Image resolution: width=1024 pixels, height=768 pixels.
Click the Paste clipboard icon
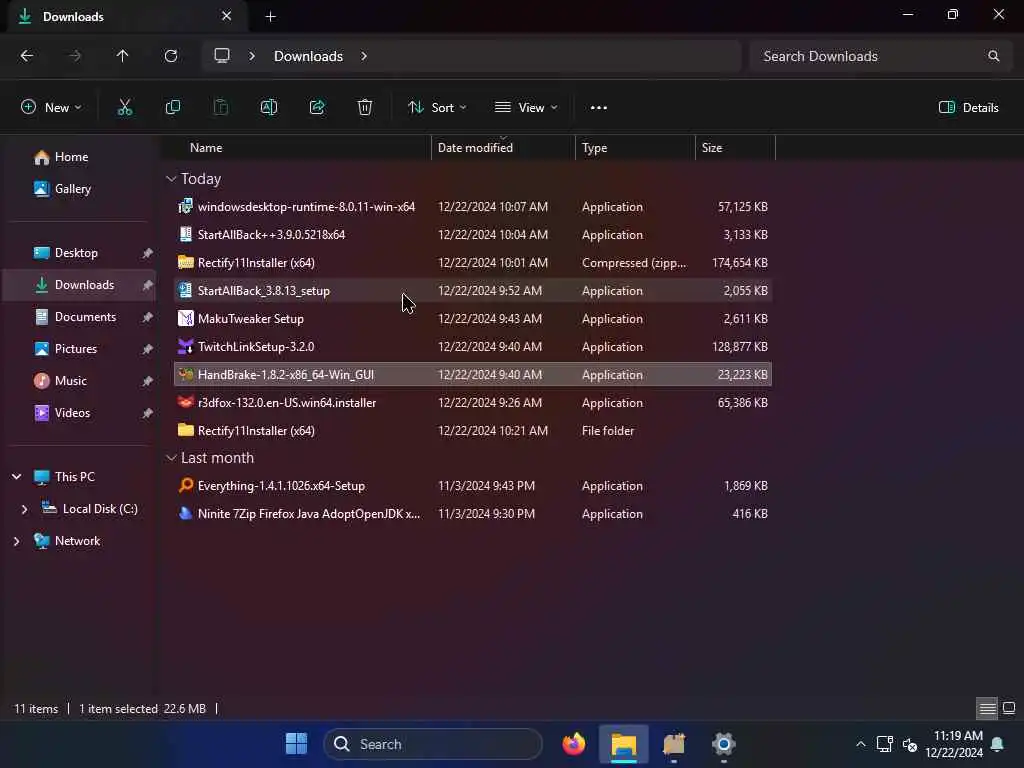(x=221, y=108)
